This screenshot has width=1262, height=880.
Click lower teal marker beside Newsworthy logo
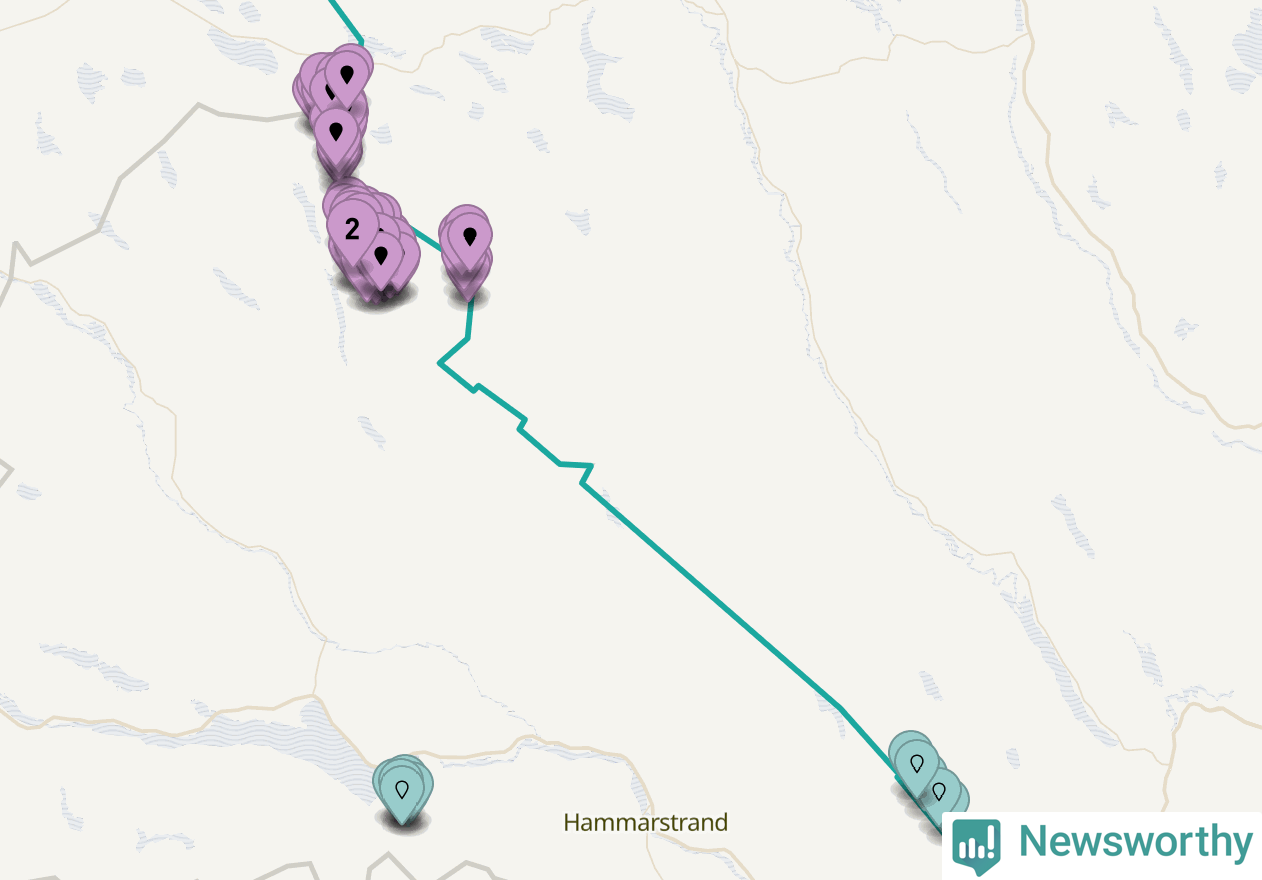tap(938, 791)
